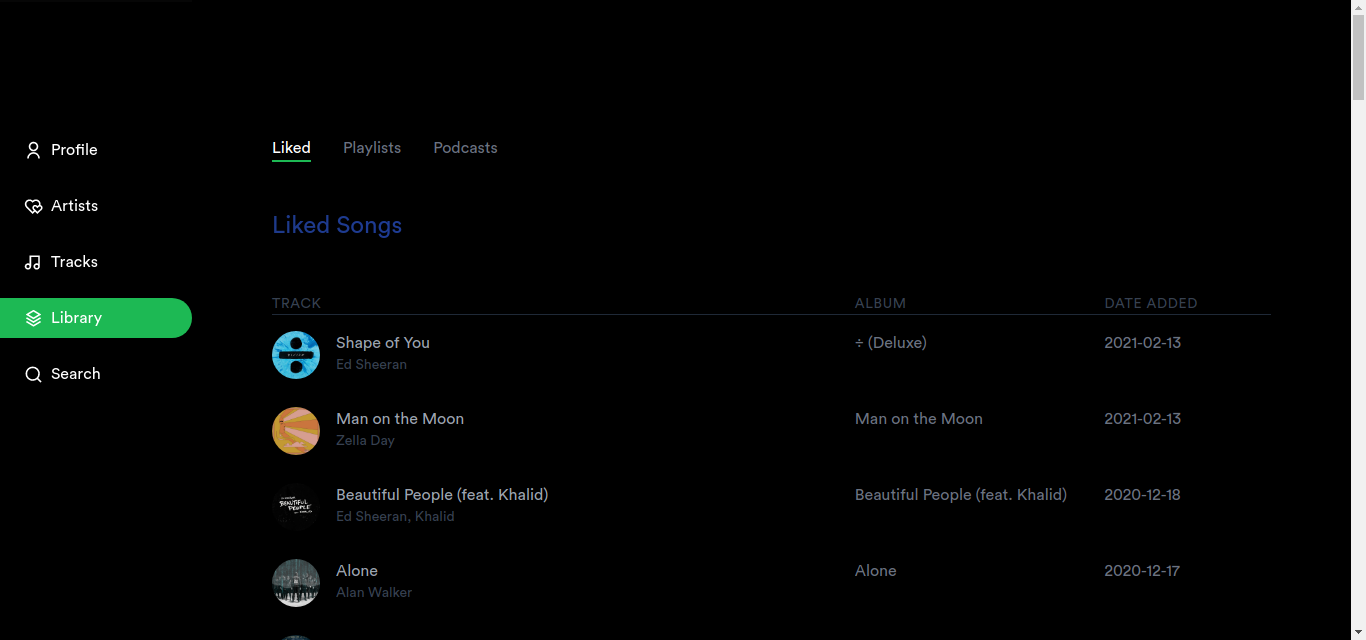Open the Profile person icon
The width and height of the screenshot is (1366, 640).
click(33, 150)
